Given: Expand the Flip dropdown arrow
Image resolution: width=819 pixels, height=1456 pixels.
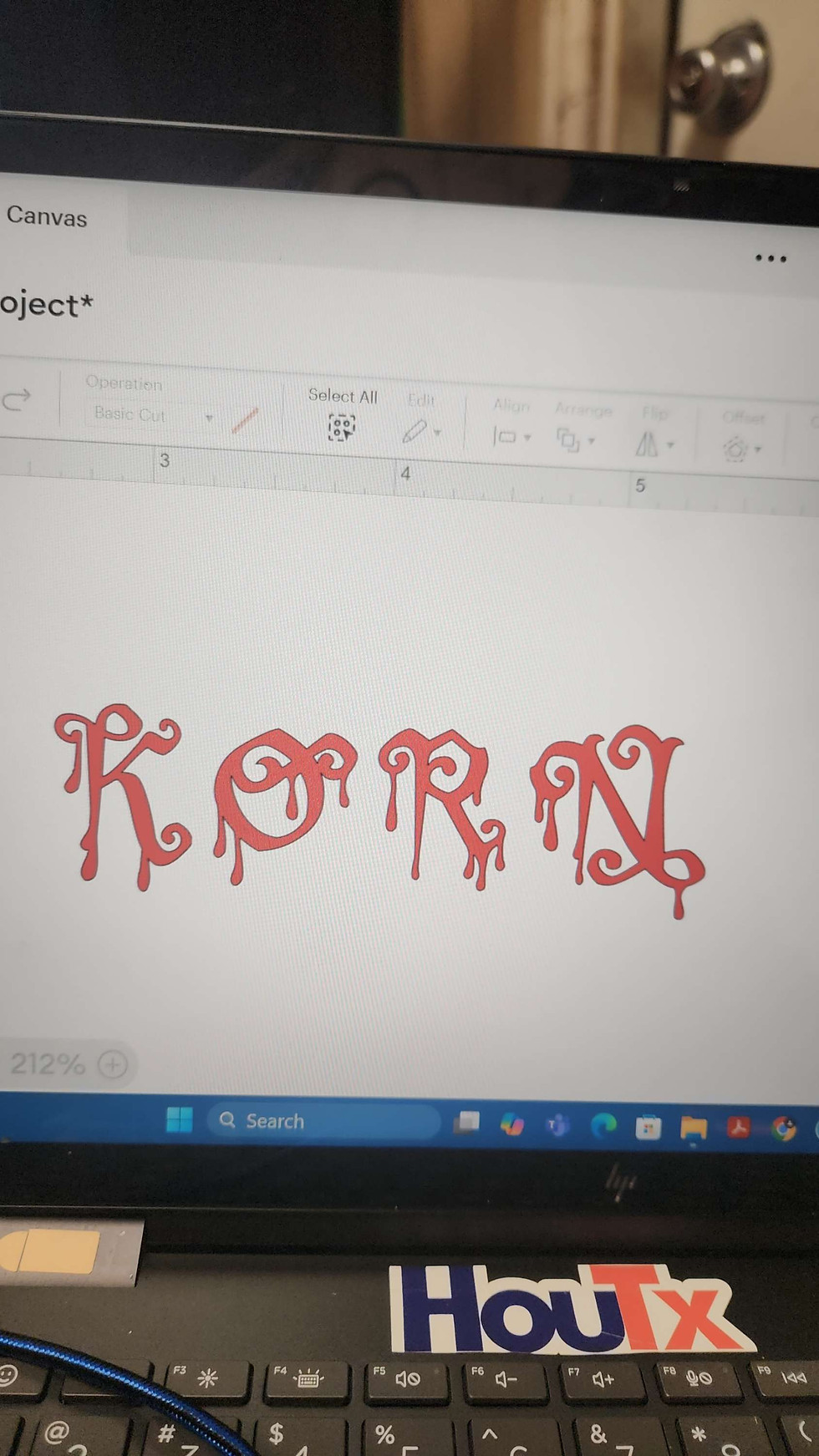Looking at the screenshot, I should click(x=670, y=445).
